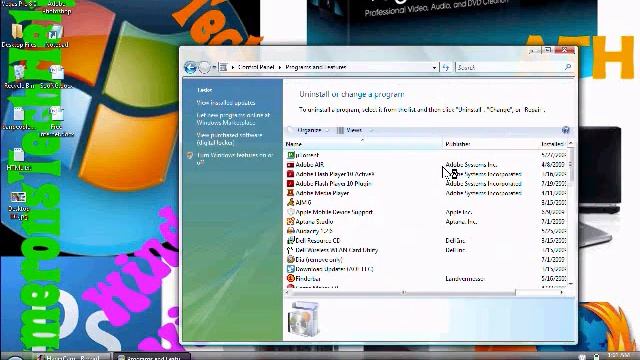The image size is (640, 360).
Task: Click the Forward arrow in Programs and Features
Action: (x=204, y=67)
